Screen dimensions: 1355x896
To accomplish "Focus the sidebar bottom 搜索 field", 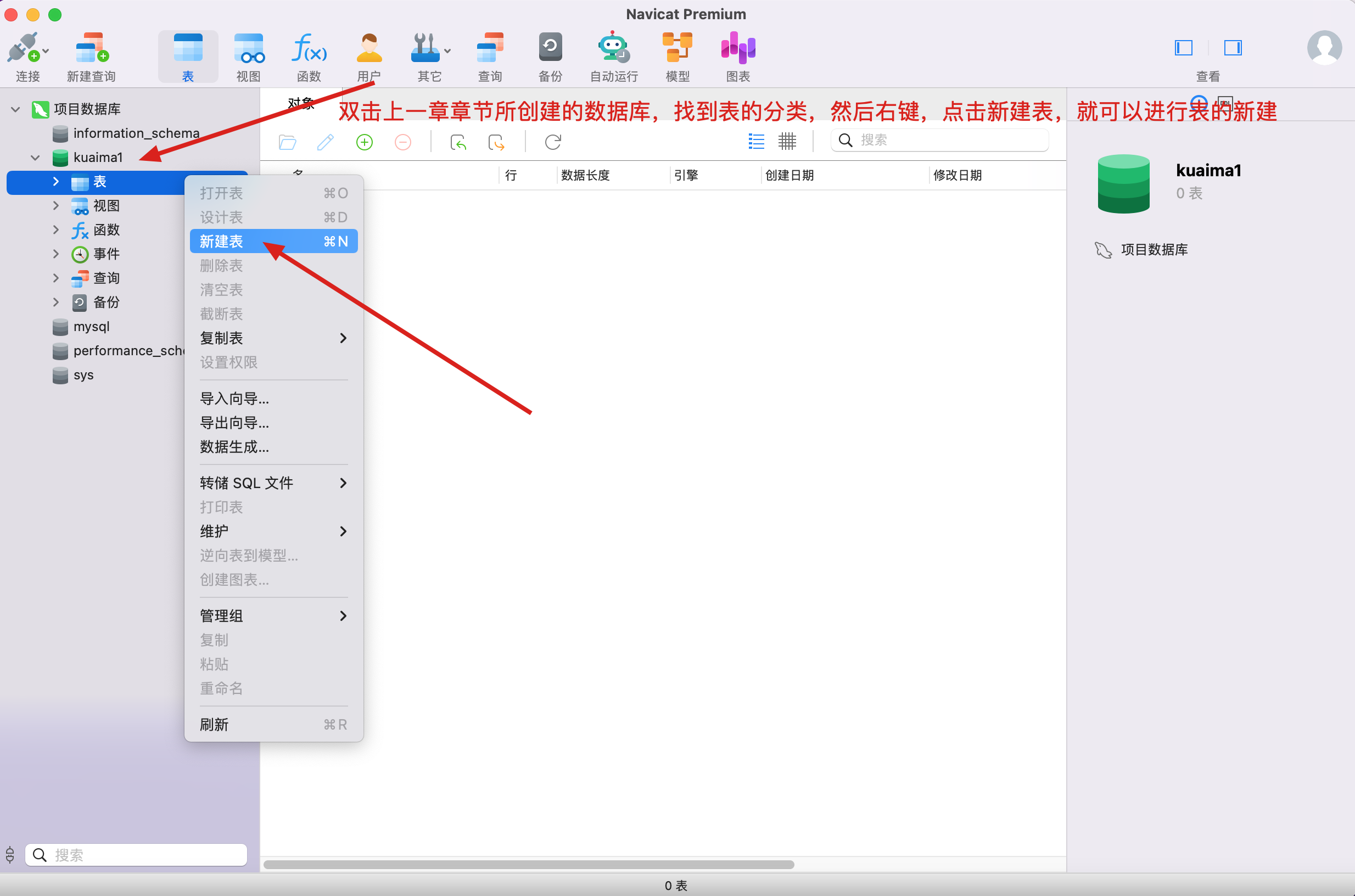I will (136, 855).
